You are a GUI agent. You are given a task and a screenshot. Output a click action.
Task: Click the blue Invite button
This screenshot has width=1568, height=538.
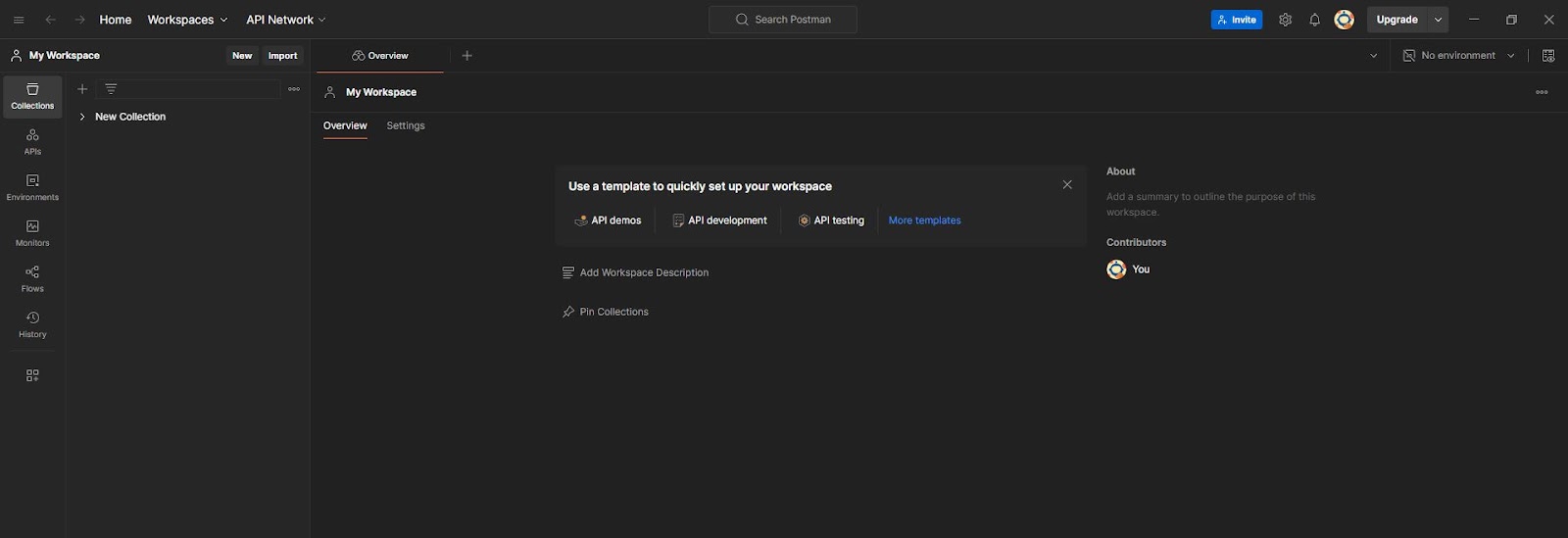click(x=1237, y=20)
